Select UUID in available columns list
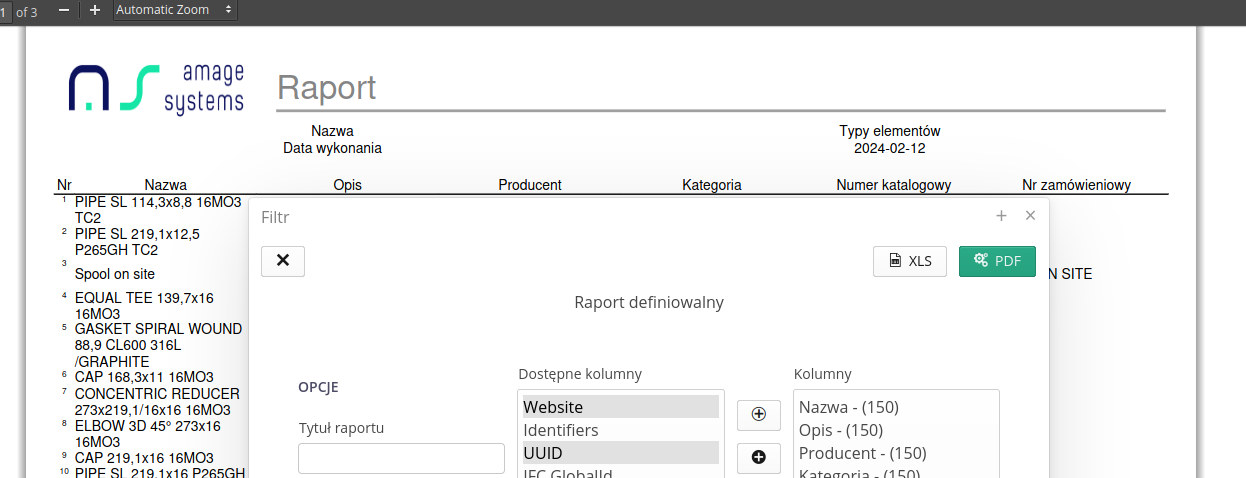Screen dimensions: 1246x478 pos(620,453)
